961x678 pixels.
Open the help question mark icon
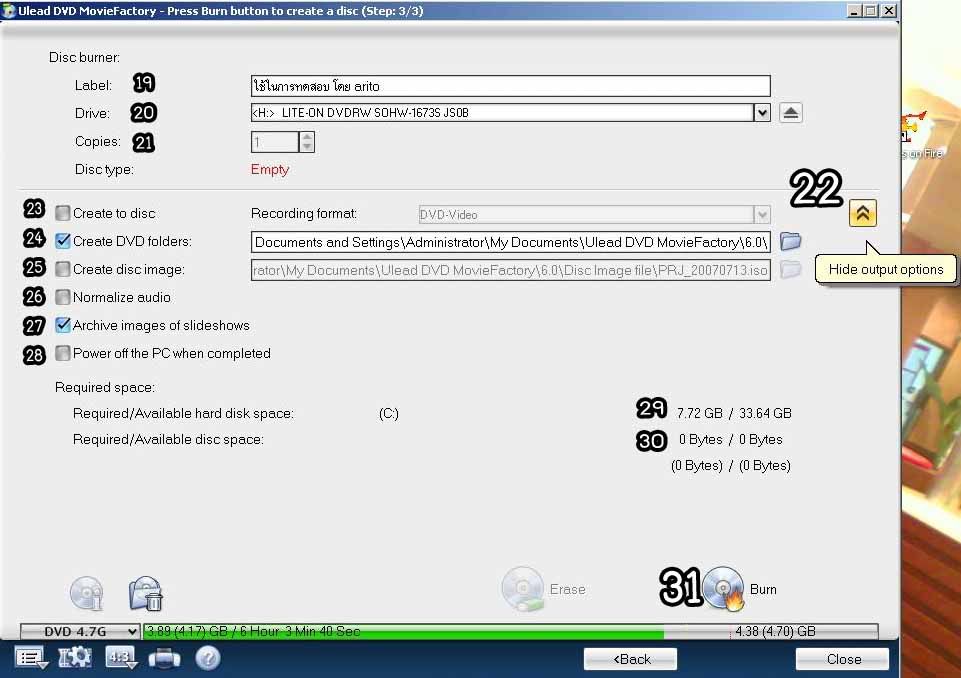click(x=207, y=658)
